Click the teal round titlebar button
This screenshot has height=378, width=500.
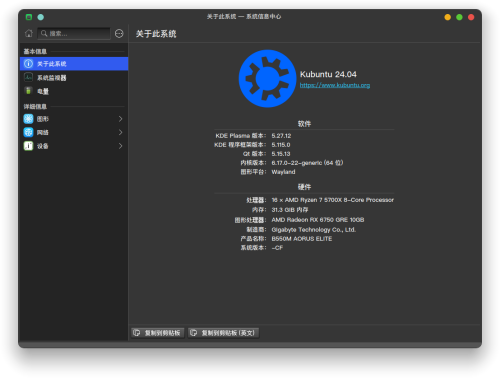pos(41,17)
